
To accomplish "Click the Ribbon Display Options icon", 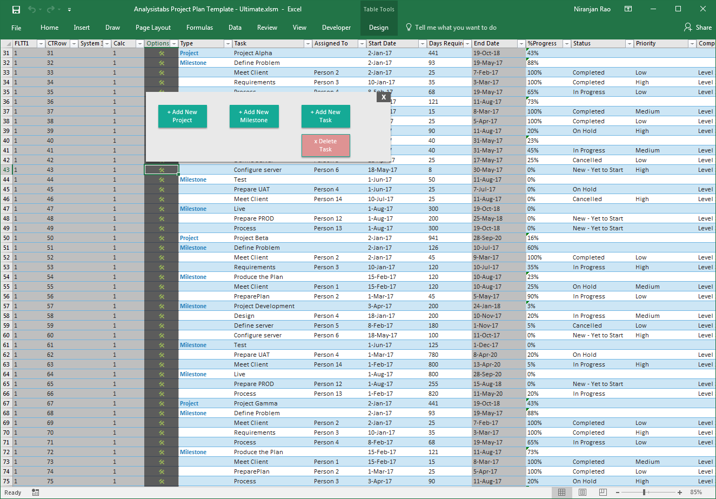I will 628,9.
